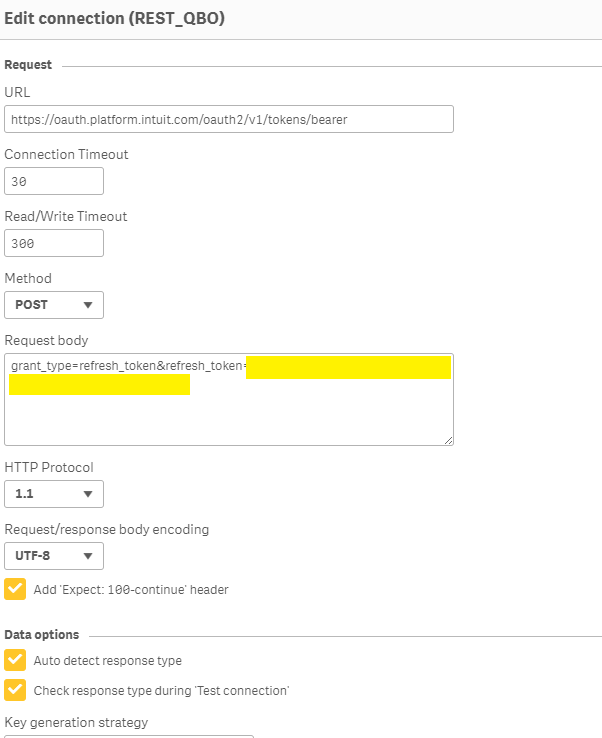Click the Connection Timeout field
The width and height of the screenshot is (602, 738).
tap(54, 181)
